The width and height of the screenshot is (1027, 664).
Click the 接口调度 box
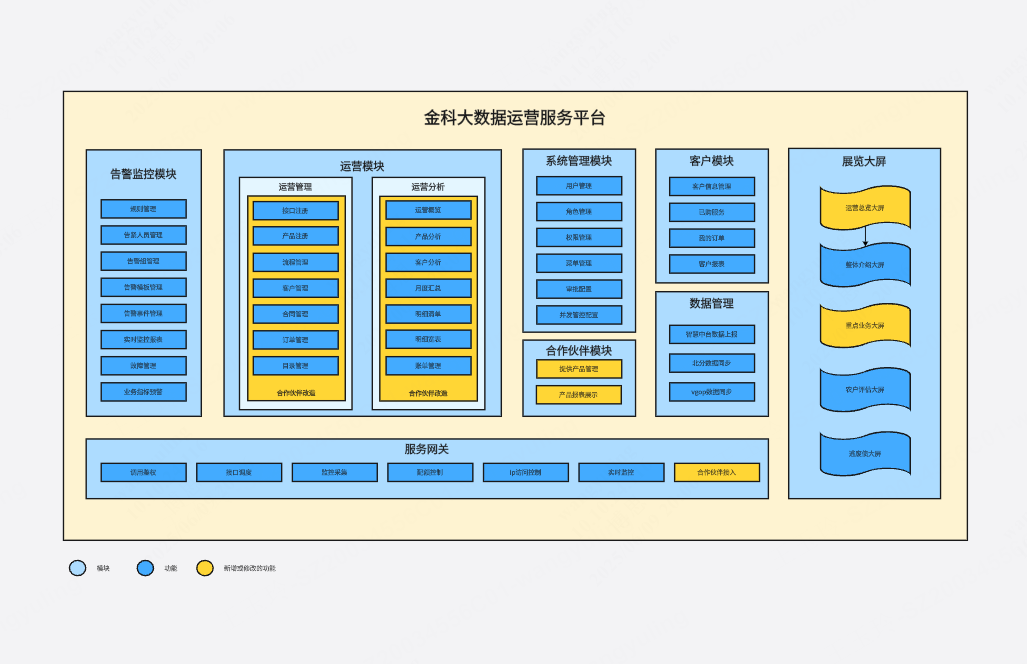pyautogui.click(x=239, y=473)
